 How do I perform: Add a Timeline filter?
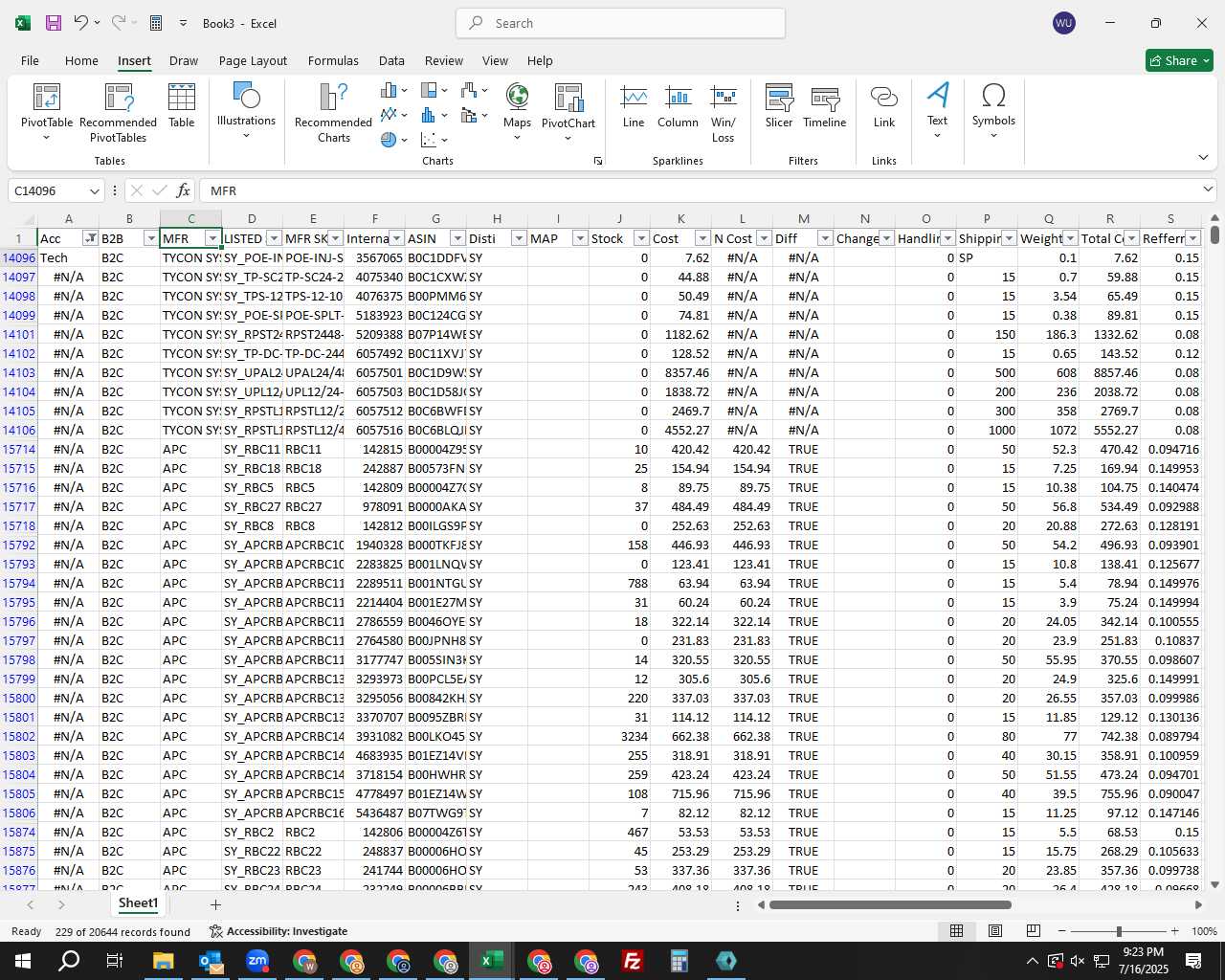coord(825,106)
